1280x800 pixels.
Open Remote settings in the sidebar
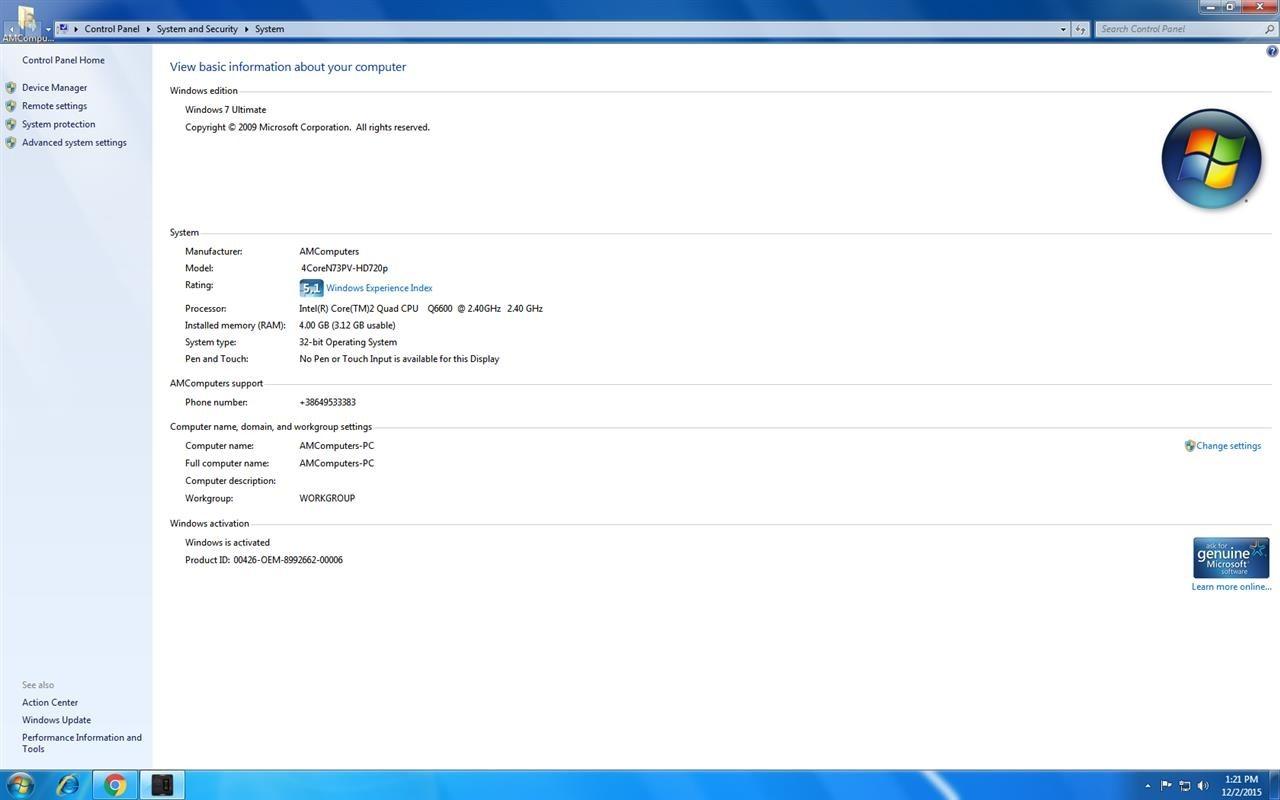(54, 106)
